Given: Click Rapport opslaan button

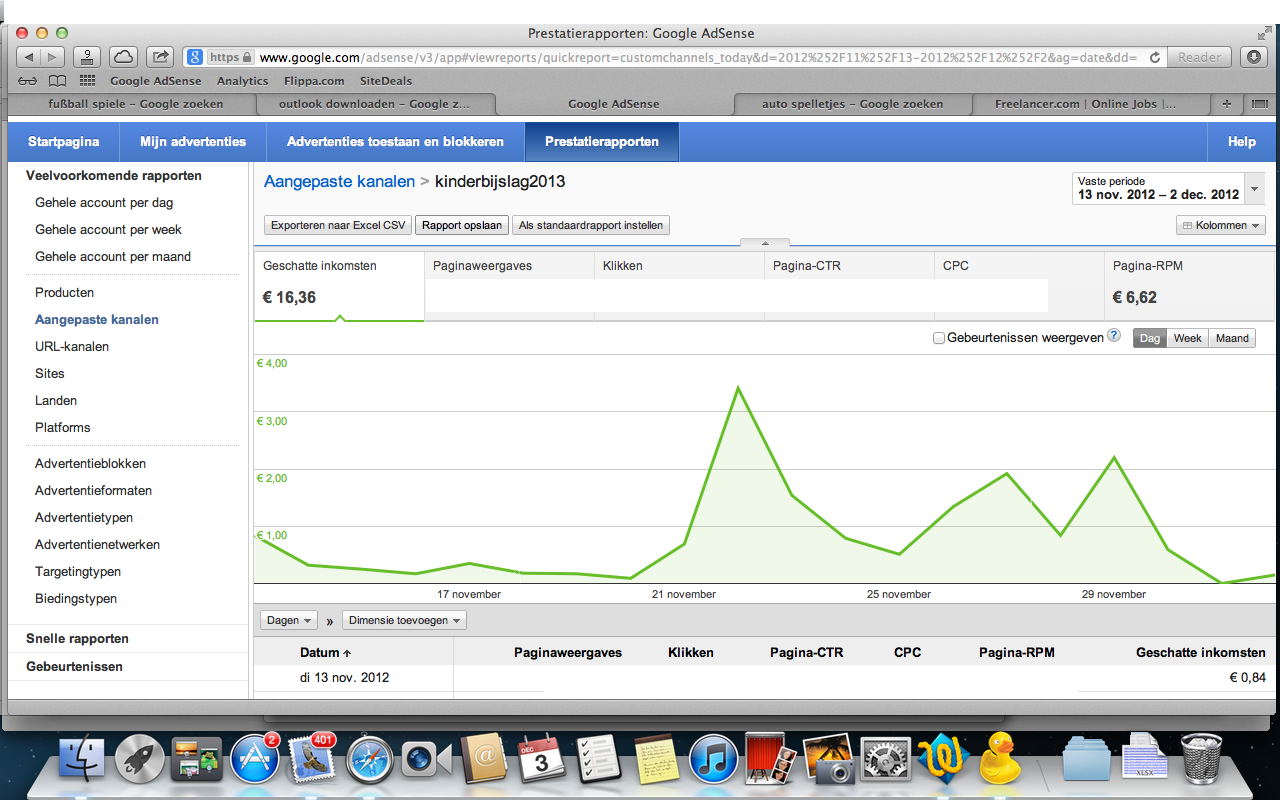Looking at the screenshot, I should (462, 226).
